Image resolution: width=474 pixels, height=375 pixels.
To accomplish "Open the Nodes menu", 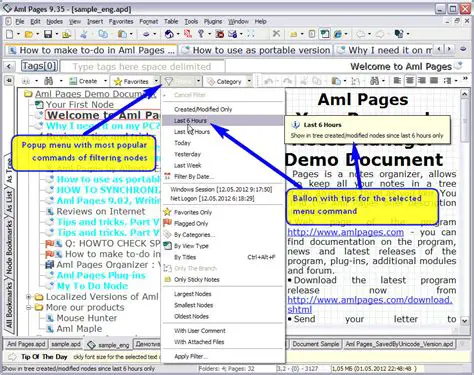I will (x=54, y=21).
